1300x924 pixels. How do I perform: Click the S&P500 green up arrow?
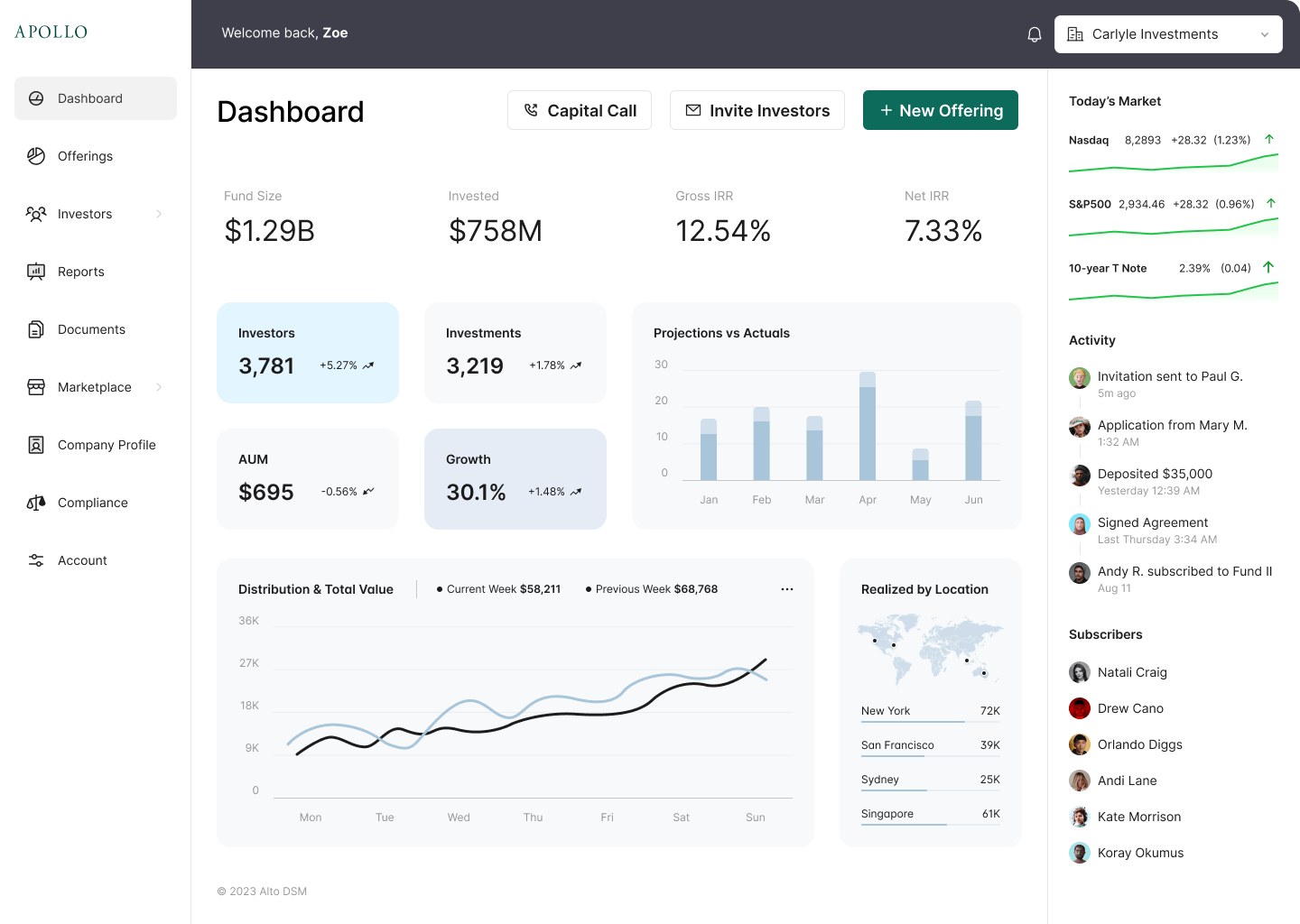1271,203
